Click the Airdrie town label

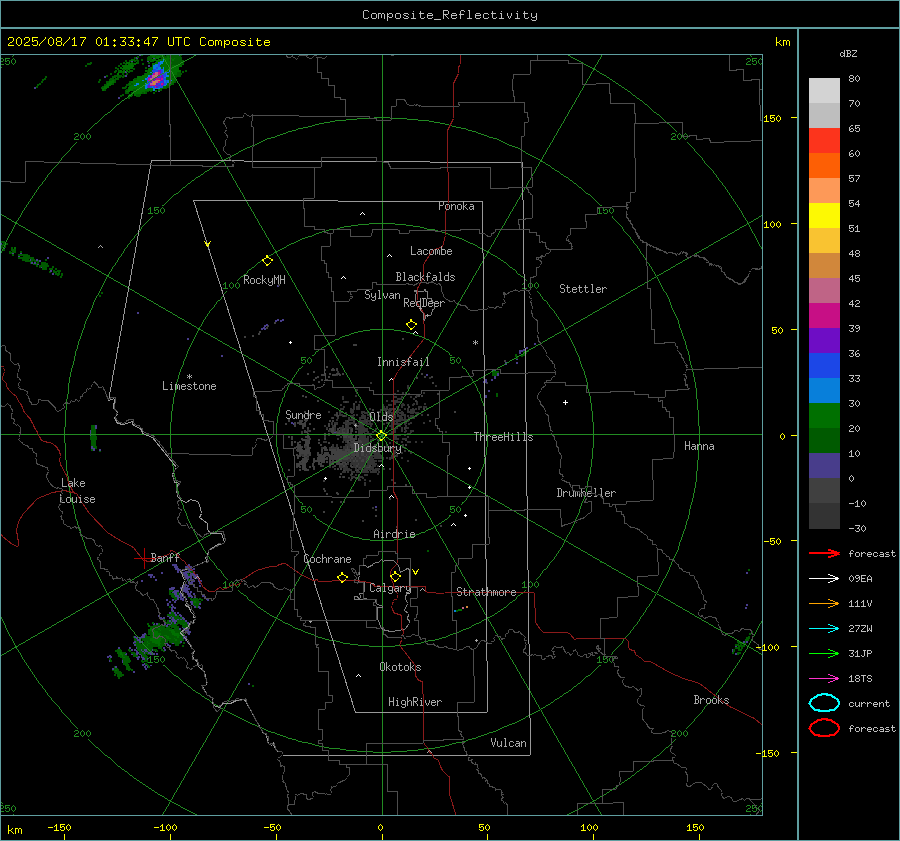point(394,534)
